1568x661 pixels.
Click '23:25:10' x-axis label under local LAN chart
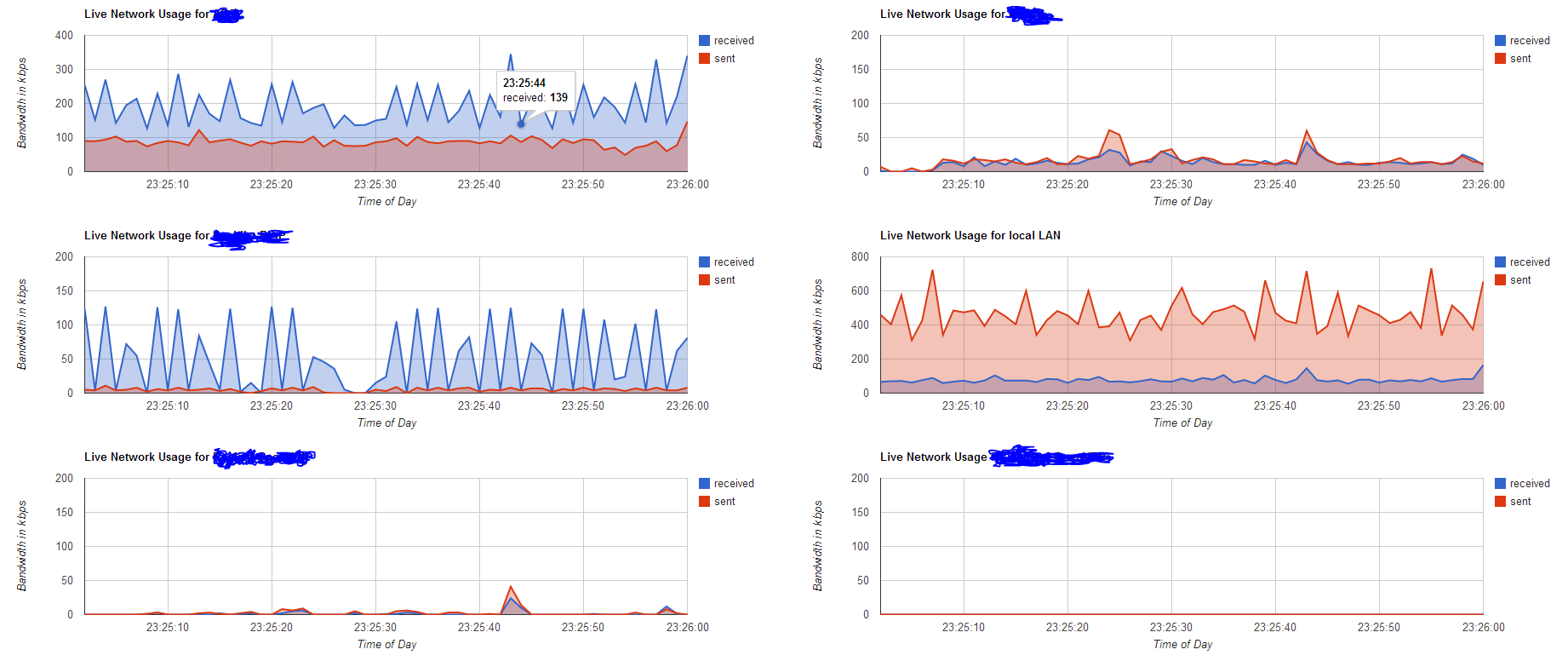(964, 405)
